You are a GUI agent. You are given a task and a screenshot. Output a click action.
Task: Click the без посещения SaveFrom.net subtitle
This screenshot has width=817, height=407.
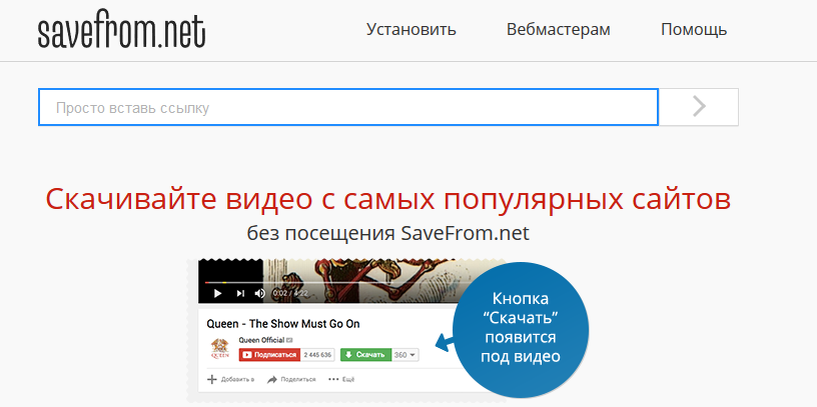click(388, 233)
